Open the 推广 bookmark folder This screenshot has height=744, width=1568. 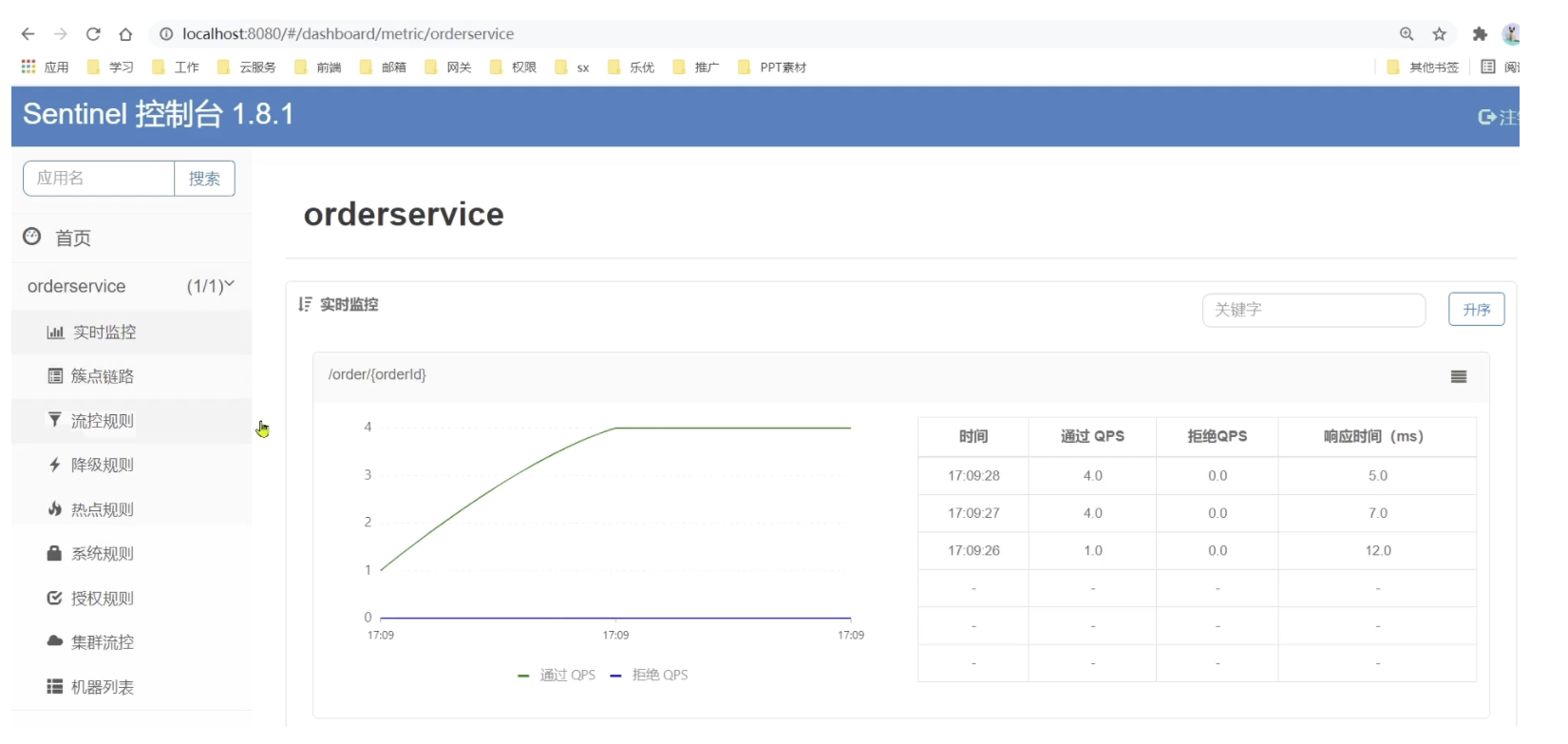(x=696, y=67)
